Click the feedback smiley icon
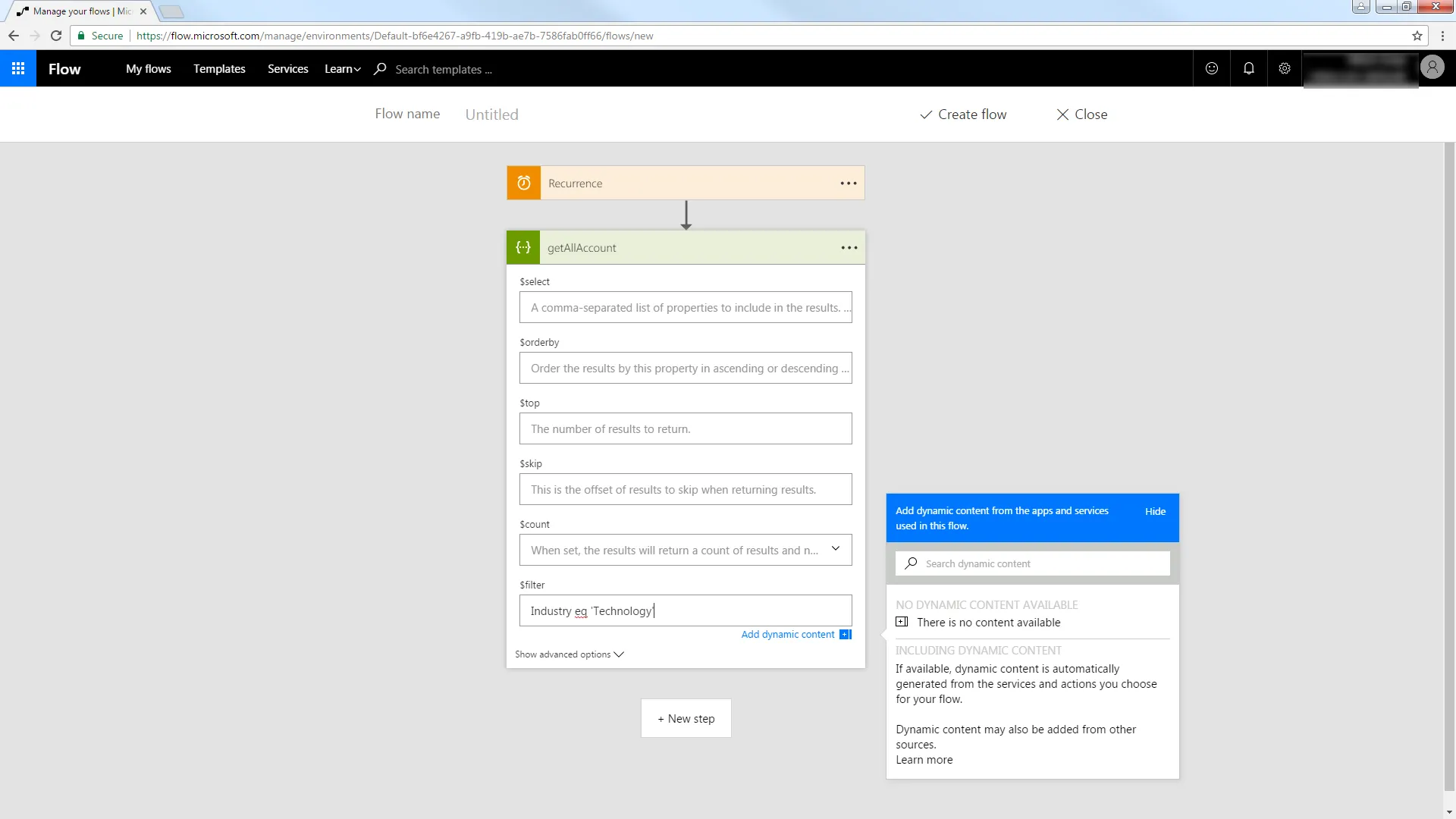Image resolution: width=1456 pixels, height=819 pixels. (1211, 68)
